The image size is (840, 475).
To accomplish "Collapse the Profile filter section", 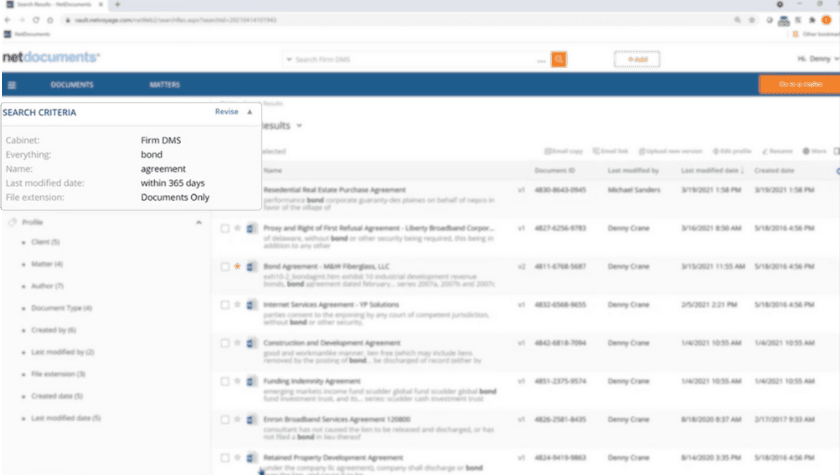I will [199, 222].
